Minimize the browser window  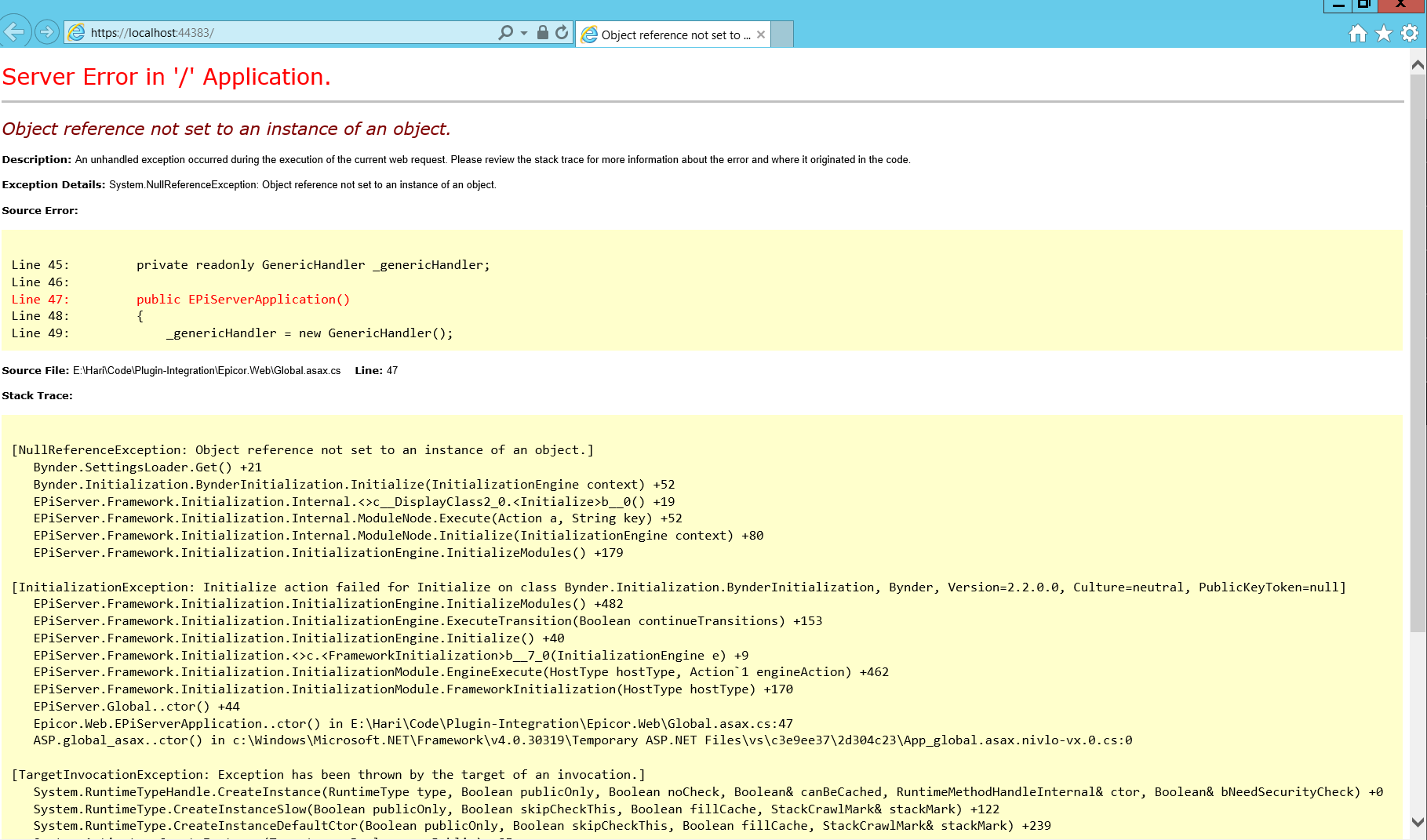coord(1338,5)
